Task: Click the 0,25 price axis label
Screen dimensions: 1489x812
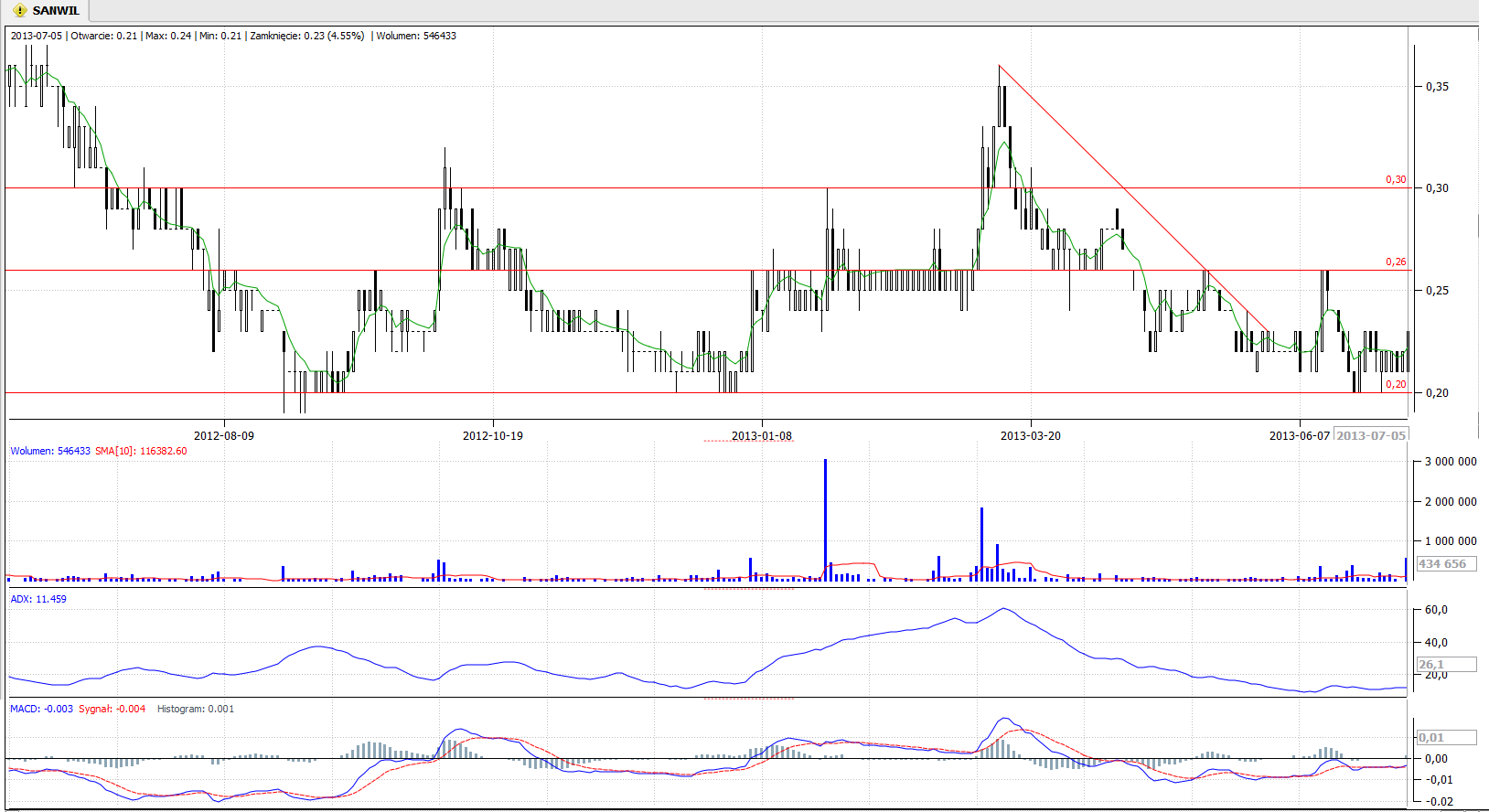Action: [x=1438, y=291]
